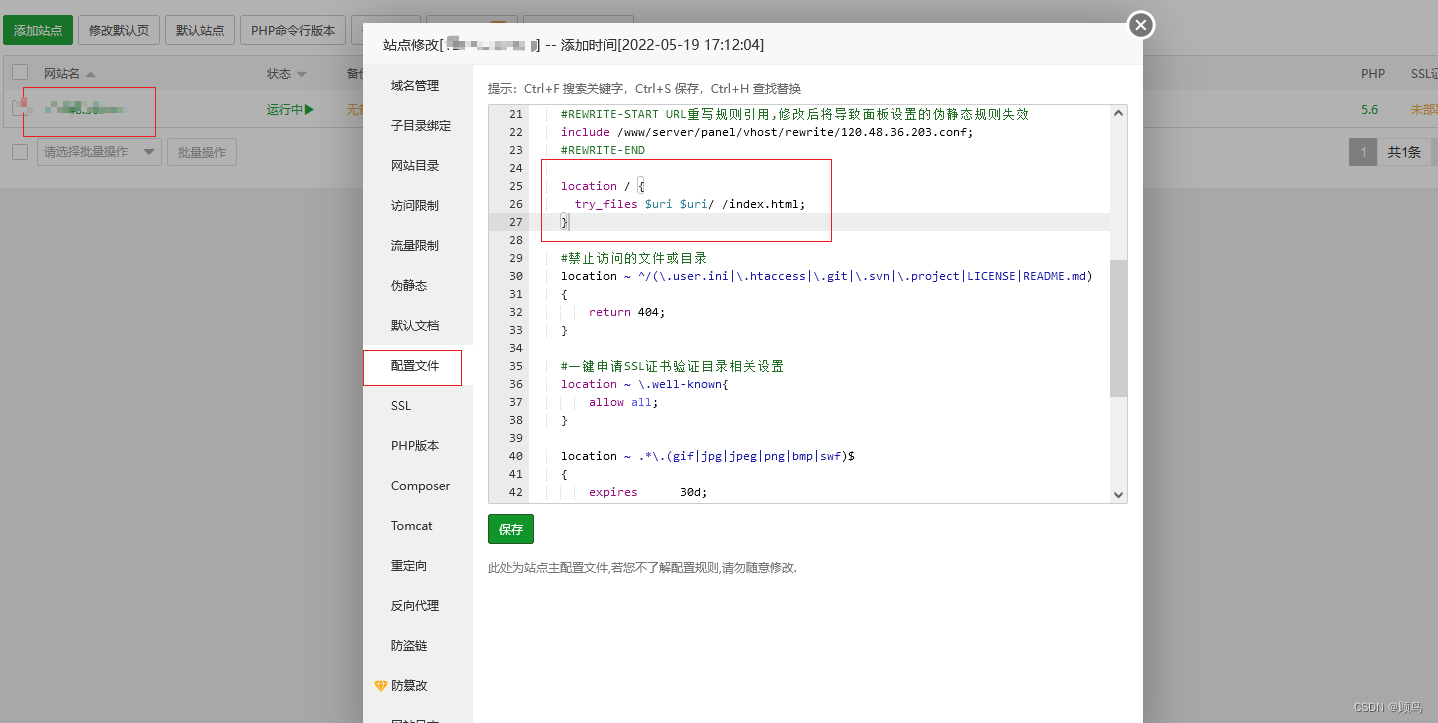1438x723 pixels.
Task: Open 伪静态 sidebar tab
Action: click(409, 286)
